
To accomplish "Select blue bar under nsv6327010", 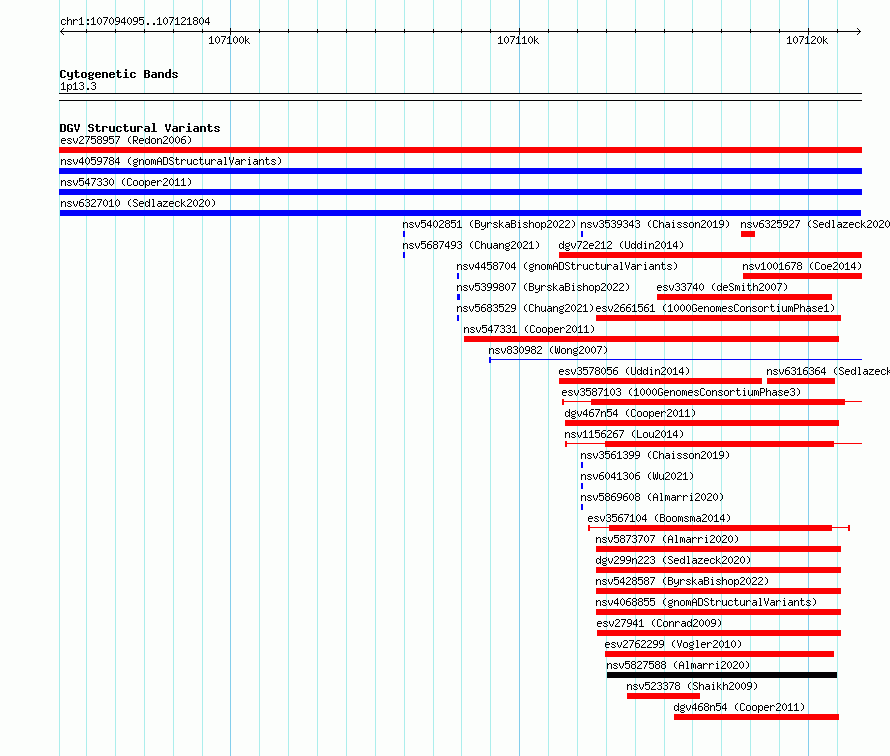I will 460,213.
